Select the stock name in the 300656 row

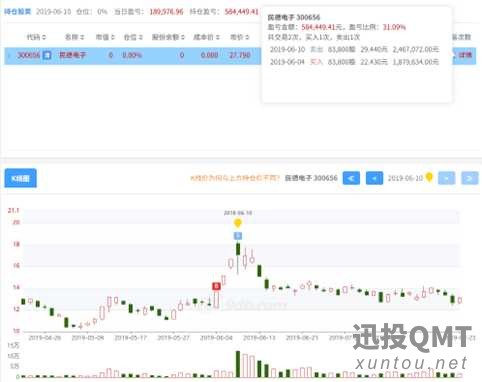click(72, 55)
